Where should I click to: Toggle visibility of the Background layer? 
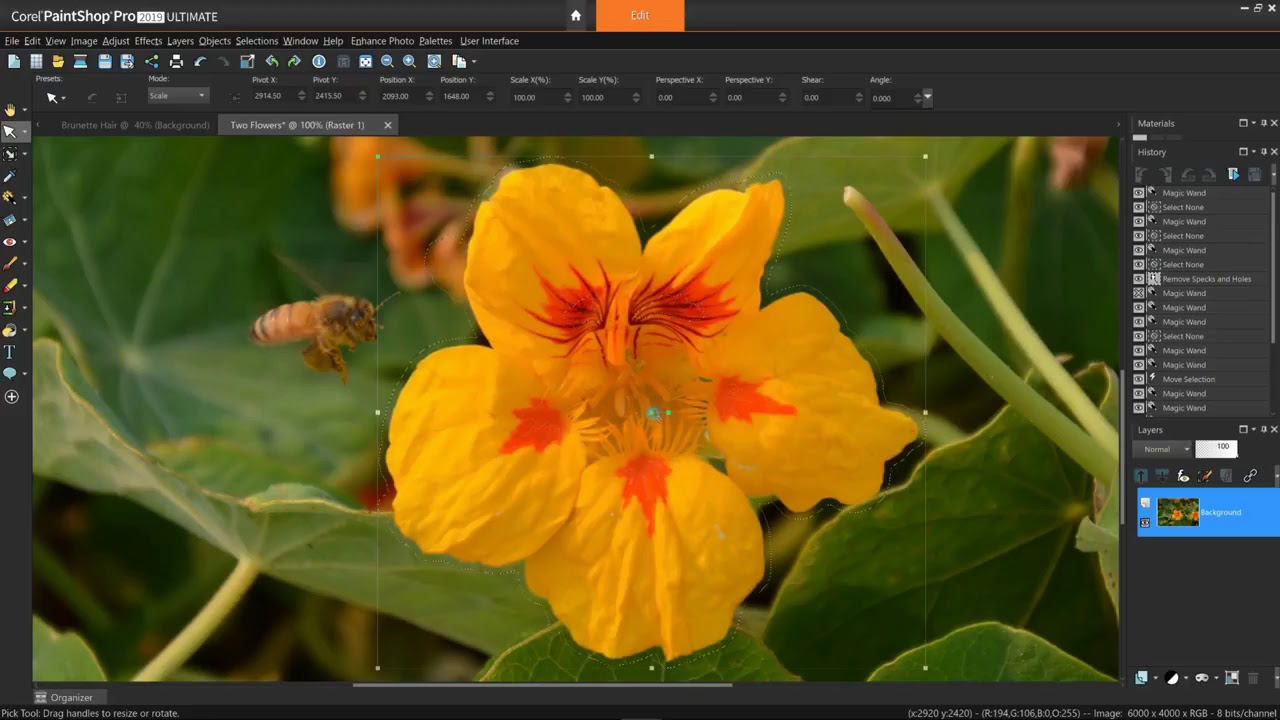tap(1145, 522)
